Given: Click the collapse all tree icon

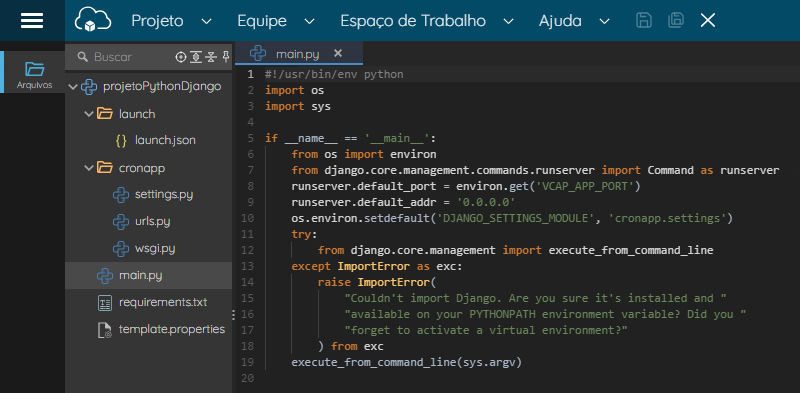Looking at the screenshot, I should [211, 57].
